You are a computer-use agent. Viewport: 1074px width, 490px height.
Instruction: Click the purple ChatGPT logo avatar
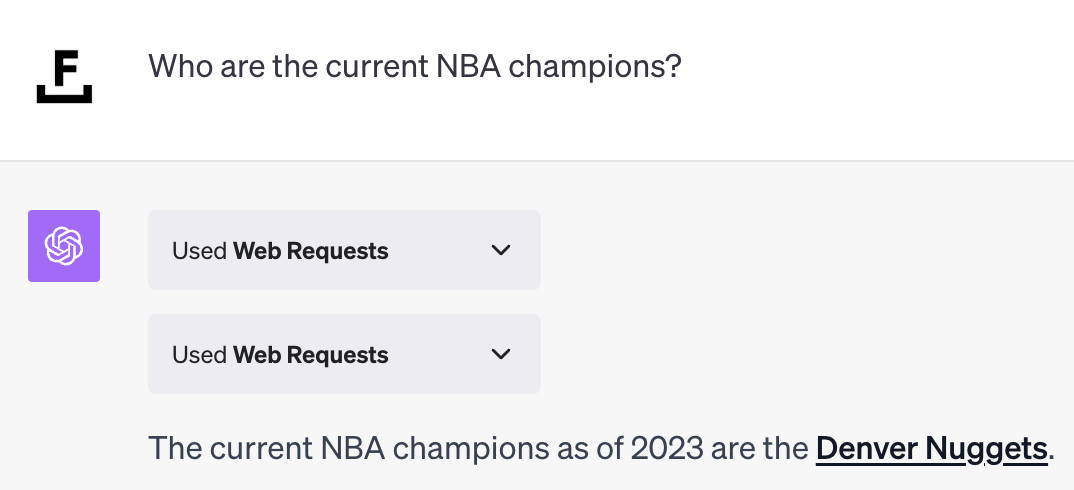tap(64, 246)
